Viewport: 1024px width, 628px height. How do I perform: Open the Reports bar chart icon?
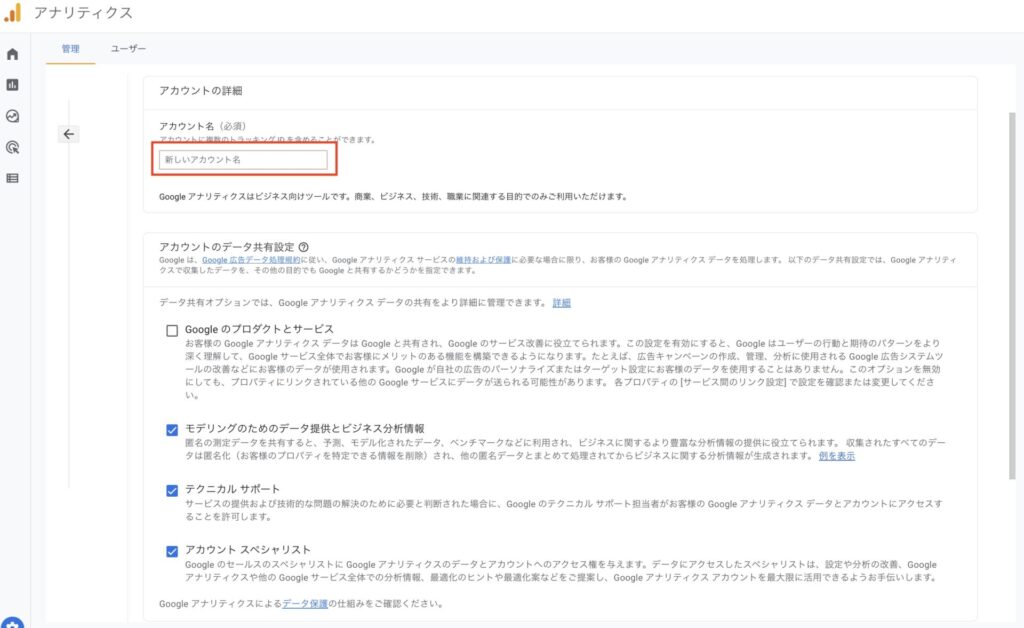12,85
